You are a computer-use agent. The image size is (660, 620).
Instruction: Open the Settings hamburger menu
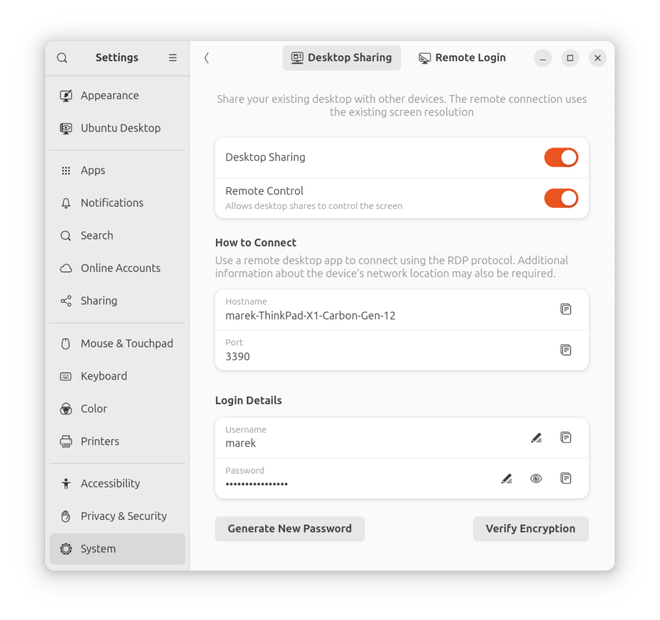pos(173,58)
